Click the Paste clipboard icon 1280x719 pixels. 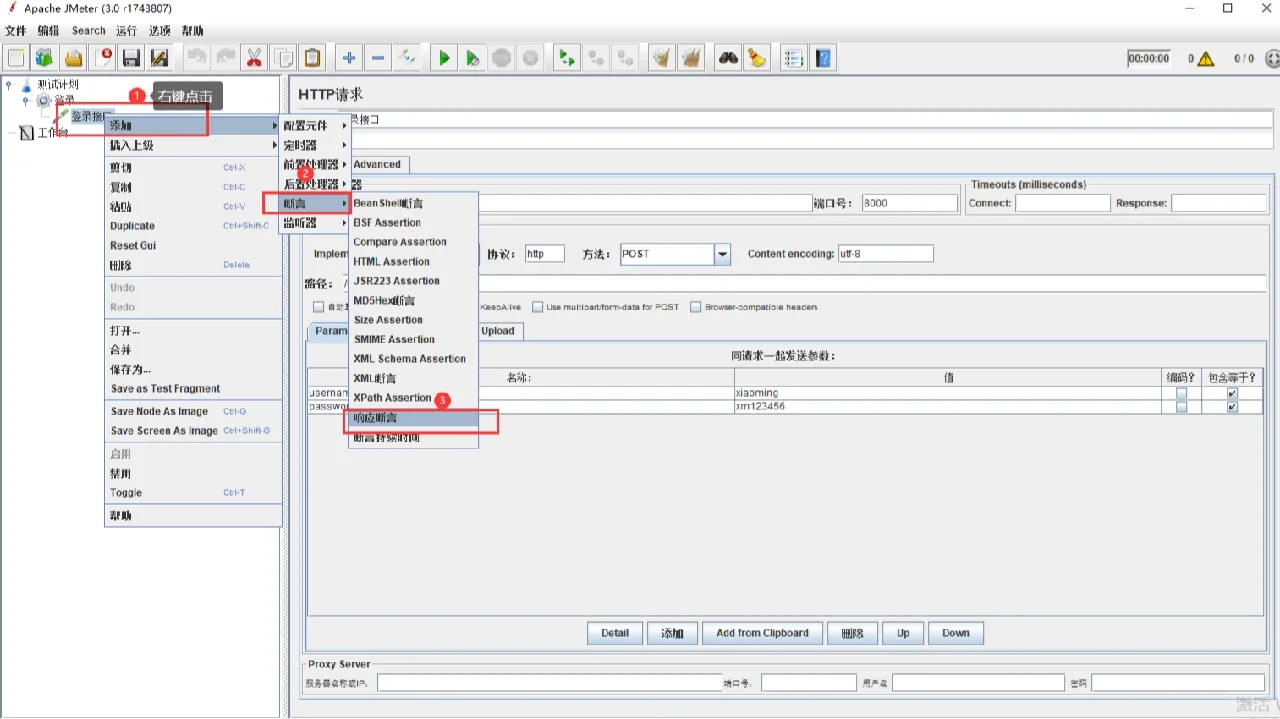313,58
